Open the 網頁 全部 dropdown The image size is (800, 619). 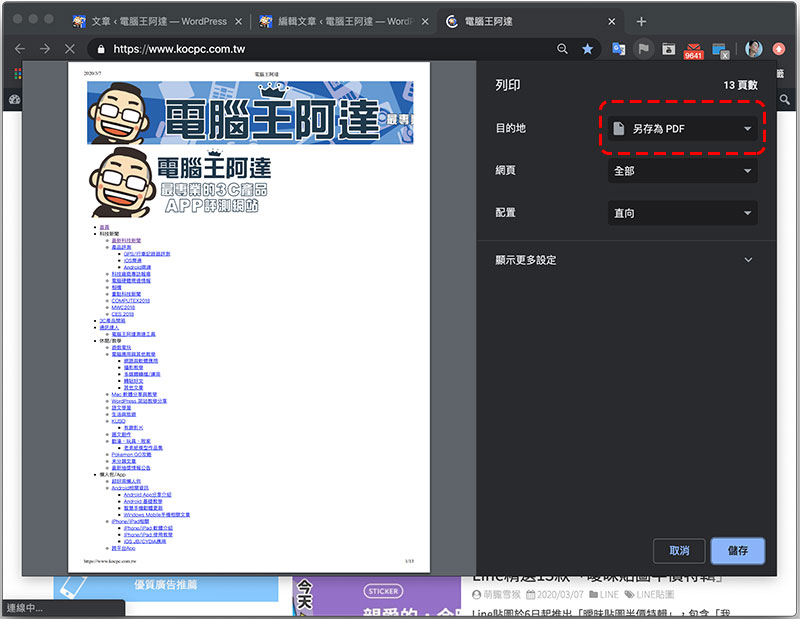682,170
